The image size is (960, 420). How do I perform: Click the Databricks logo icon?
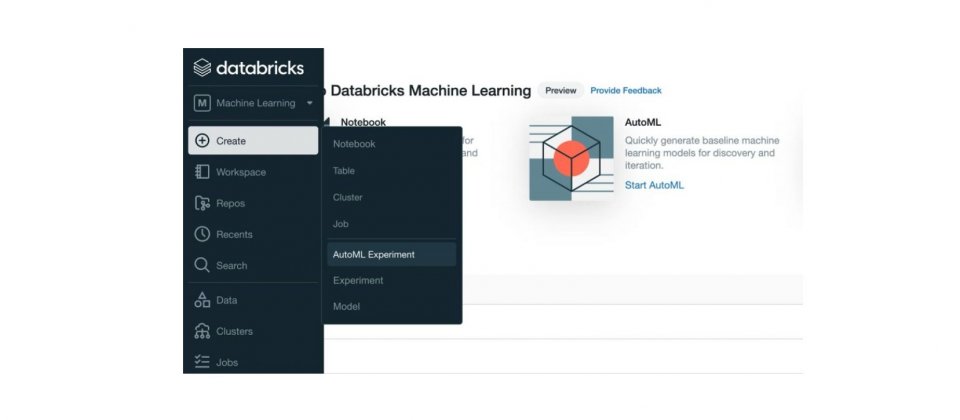(x=202, y=67)
